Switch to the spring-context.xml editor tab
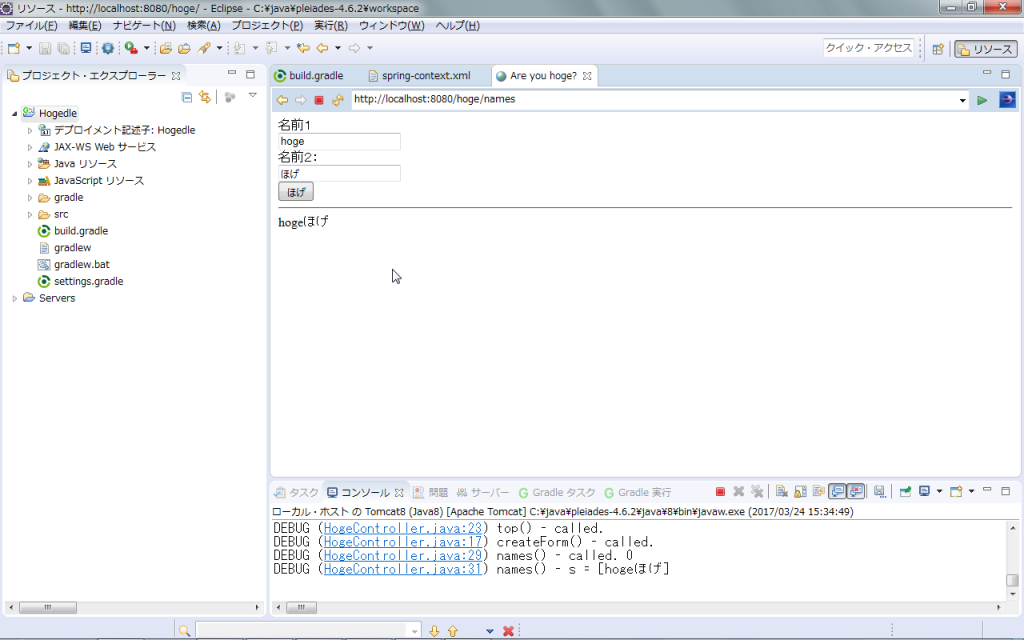 point(419,76)
